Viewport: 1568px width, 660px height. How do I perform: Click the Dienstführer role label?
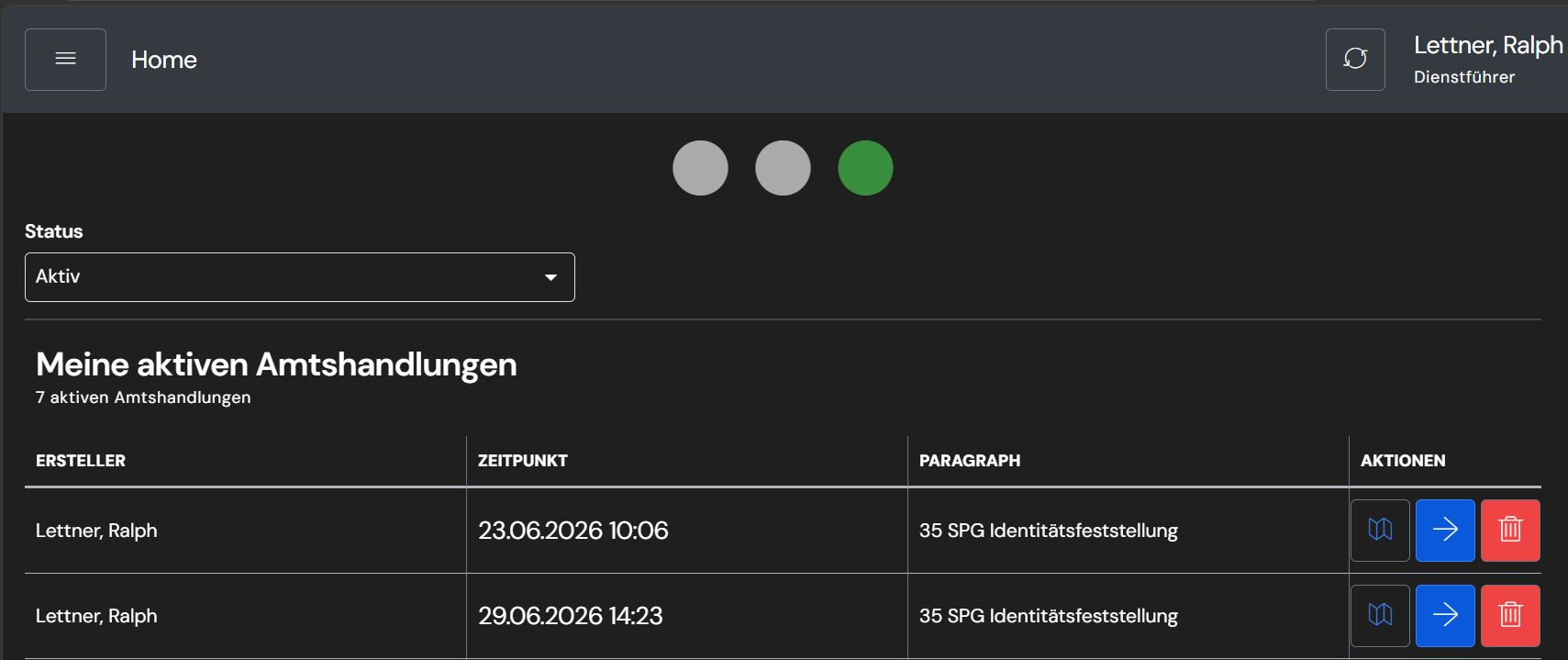[x=1464, y=77]
